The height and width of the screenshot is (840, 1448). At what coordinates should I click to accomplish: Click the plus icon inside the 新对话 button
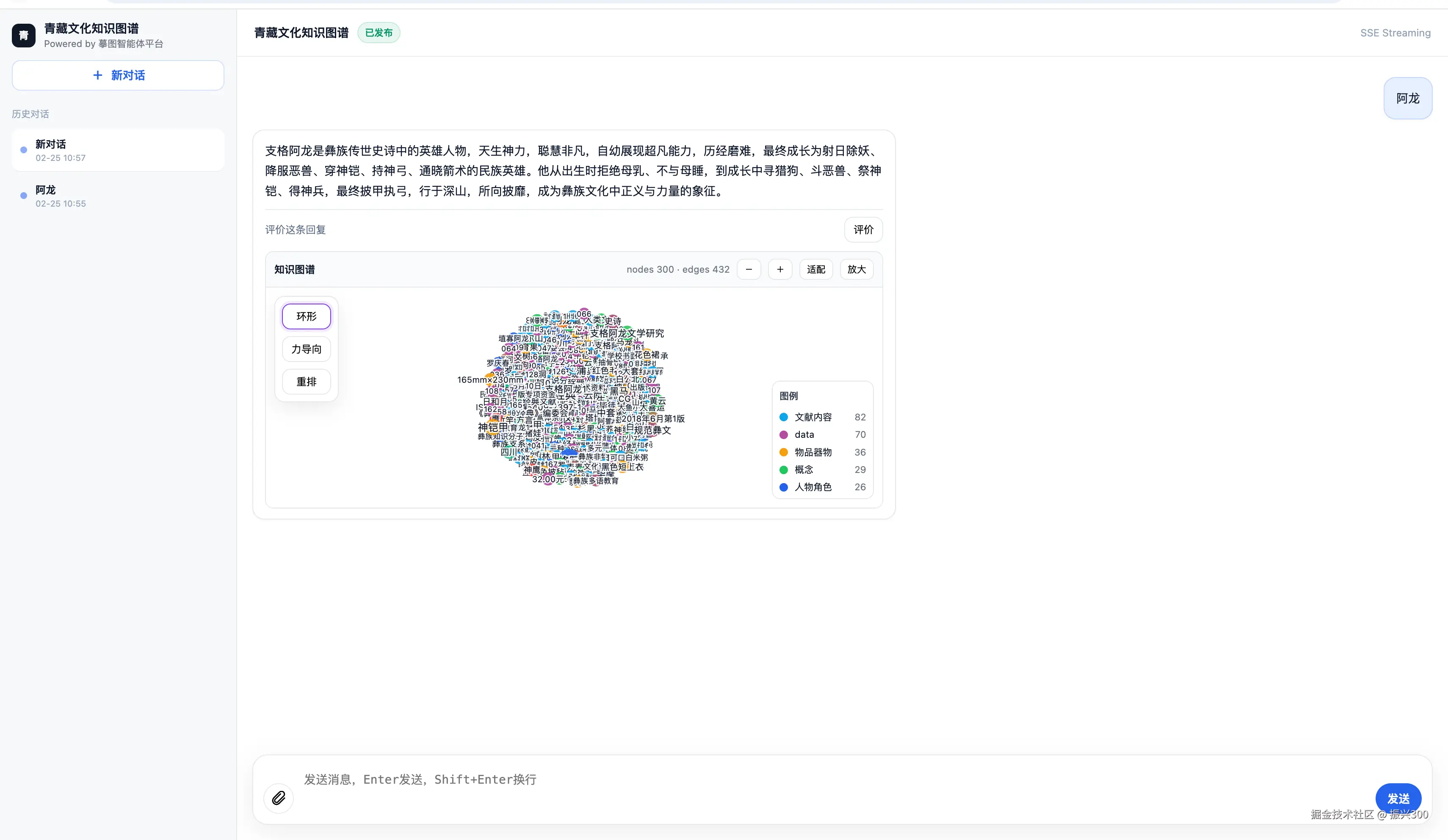97,75
